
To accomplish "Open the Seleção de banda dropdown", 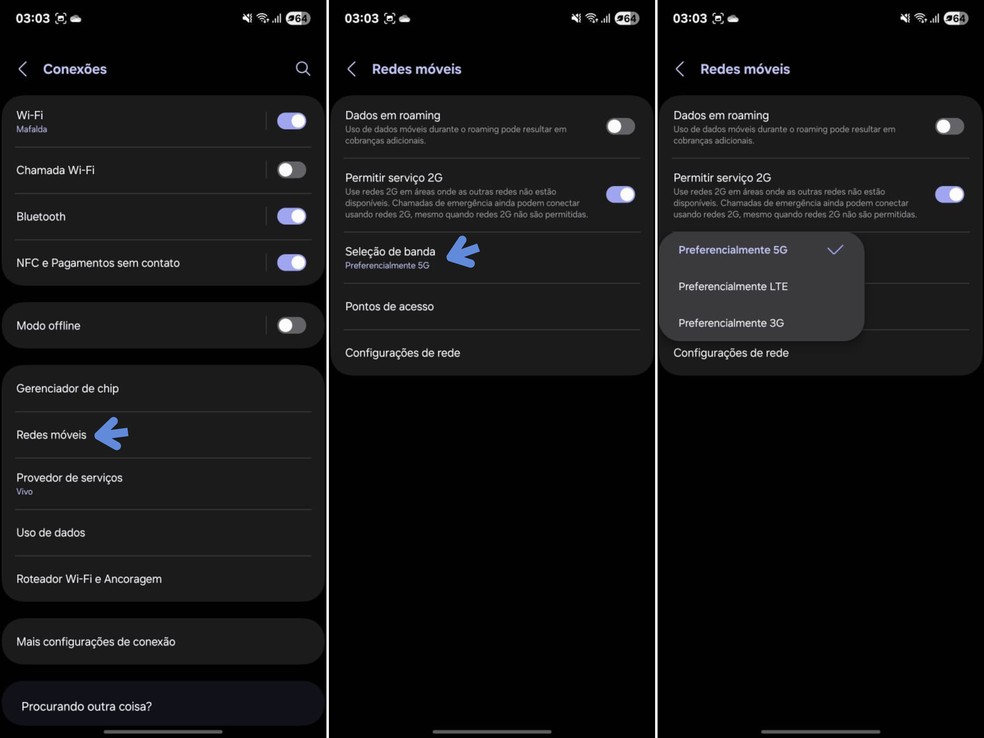I will click(x=492, y=258).
